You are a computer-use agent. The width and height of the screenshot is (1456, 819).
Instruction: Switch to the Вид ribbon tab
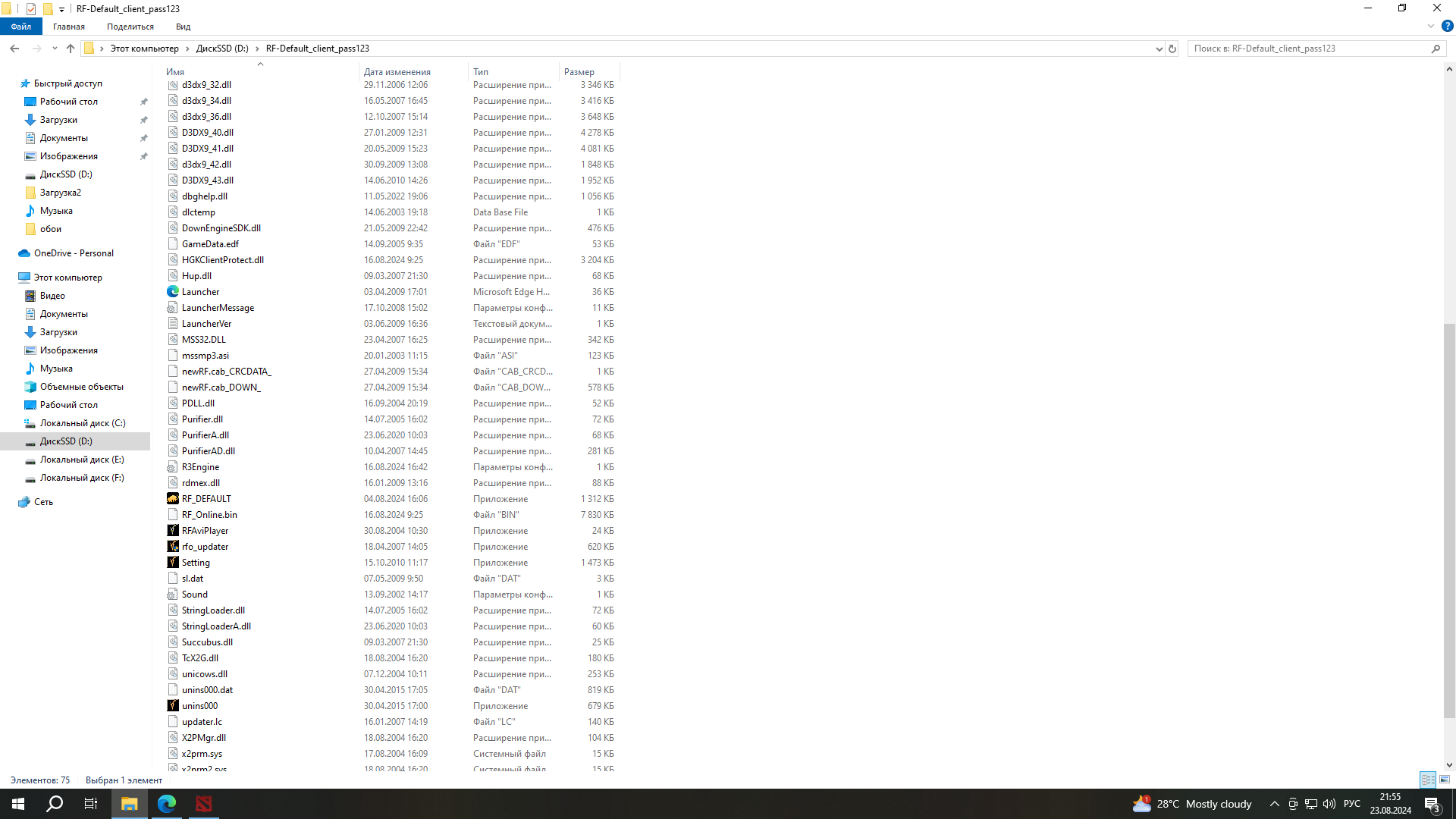click(x=183, y=27)
